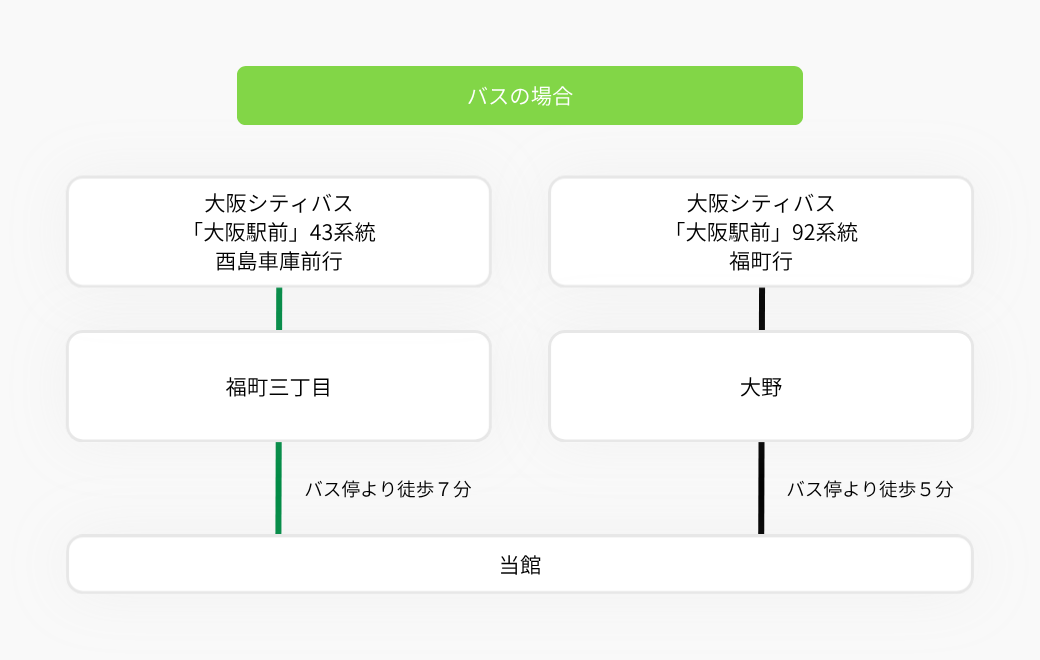Screen dimensions: 1040x660
Task: Click the バス停より徒歩５分 label
Action: 870,489
